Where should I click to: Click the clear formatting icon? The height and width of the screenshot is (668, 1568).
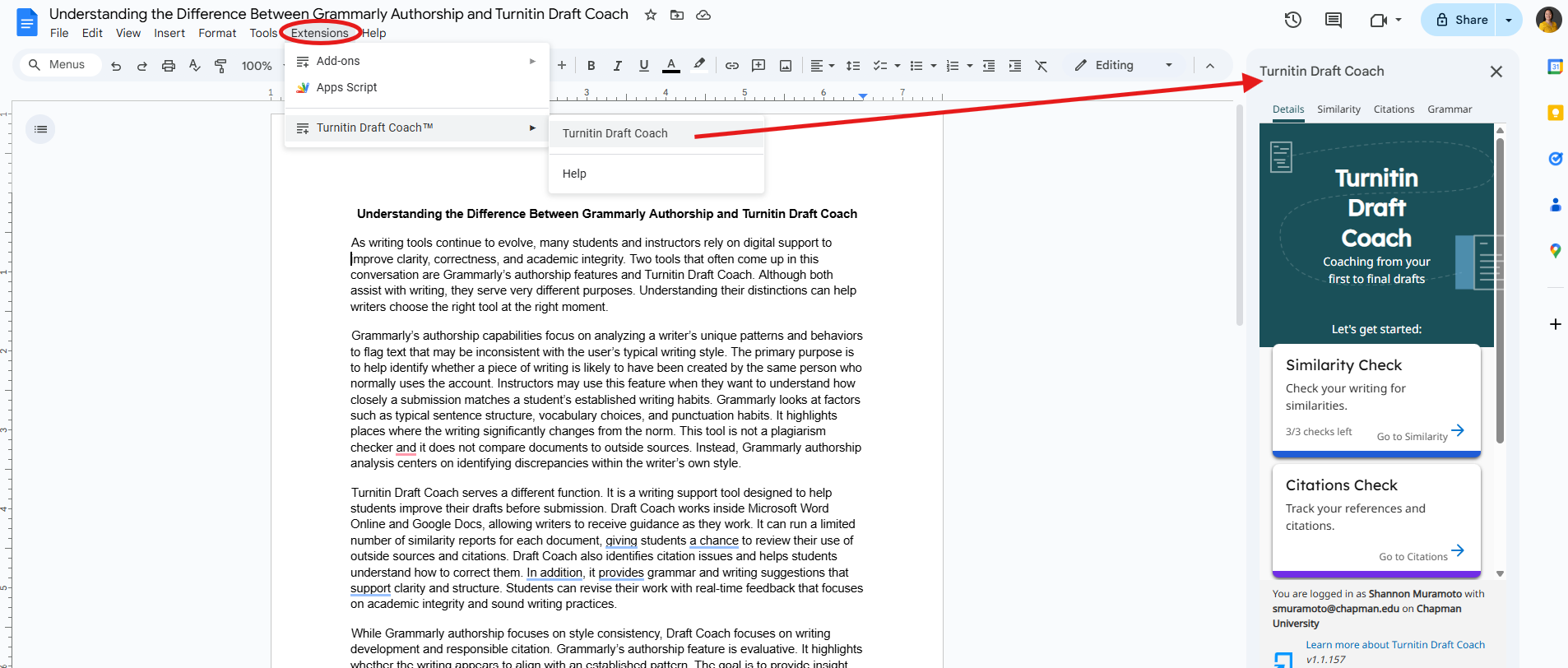[1041, 66]
